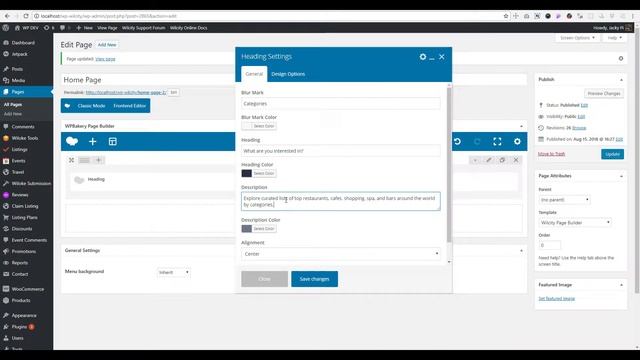The width and height of the screenshot is (640, 360).
Task: Collapse the Featured Image panel
Action: point(621,285)
